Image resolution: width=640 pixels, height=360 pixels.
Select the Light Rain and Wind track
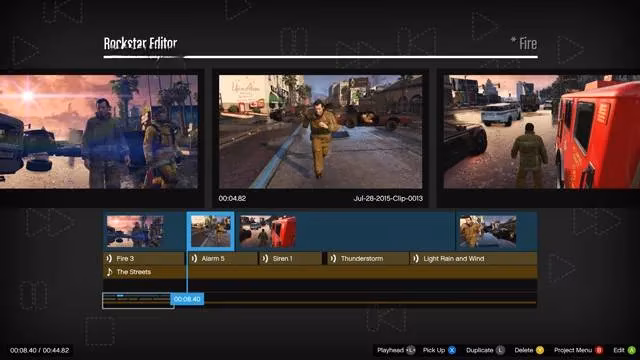(x=473, y=258)
